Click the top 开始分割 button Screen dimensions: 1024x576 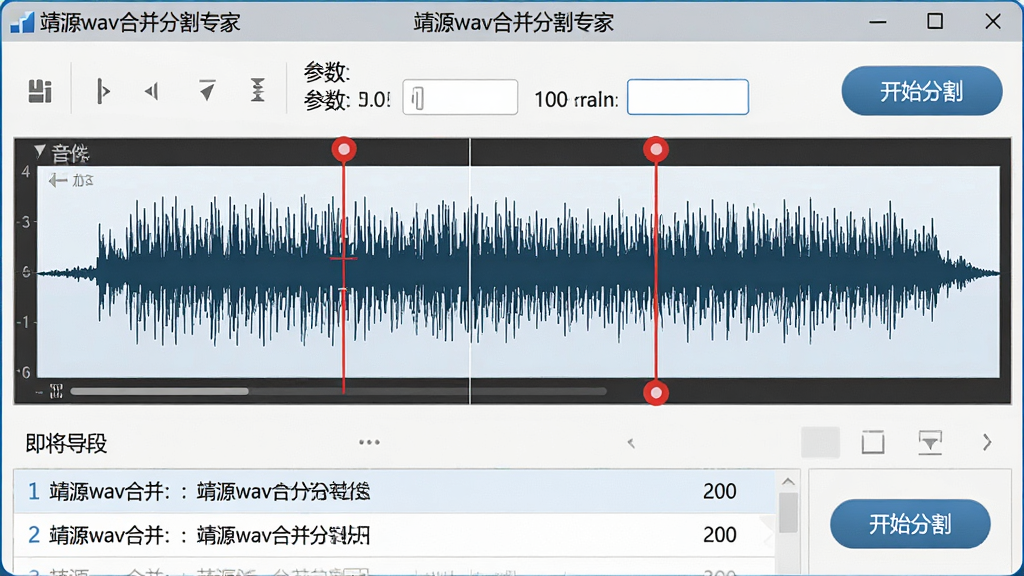[921, 91]
